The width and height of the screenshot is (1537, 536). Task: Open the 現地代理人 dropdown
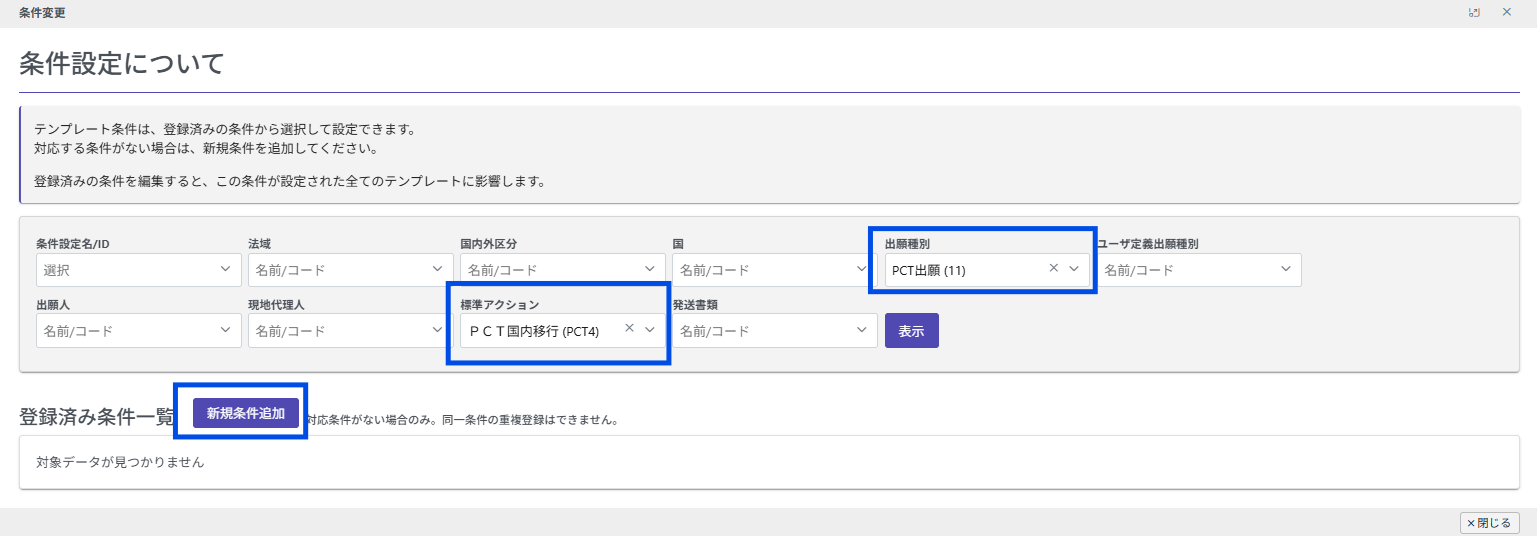[x=437, y=330]
